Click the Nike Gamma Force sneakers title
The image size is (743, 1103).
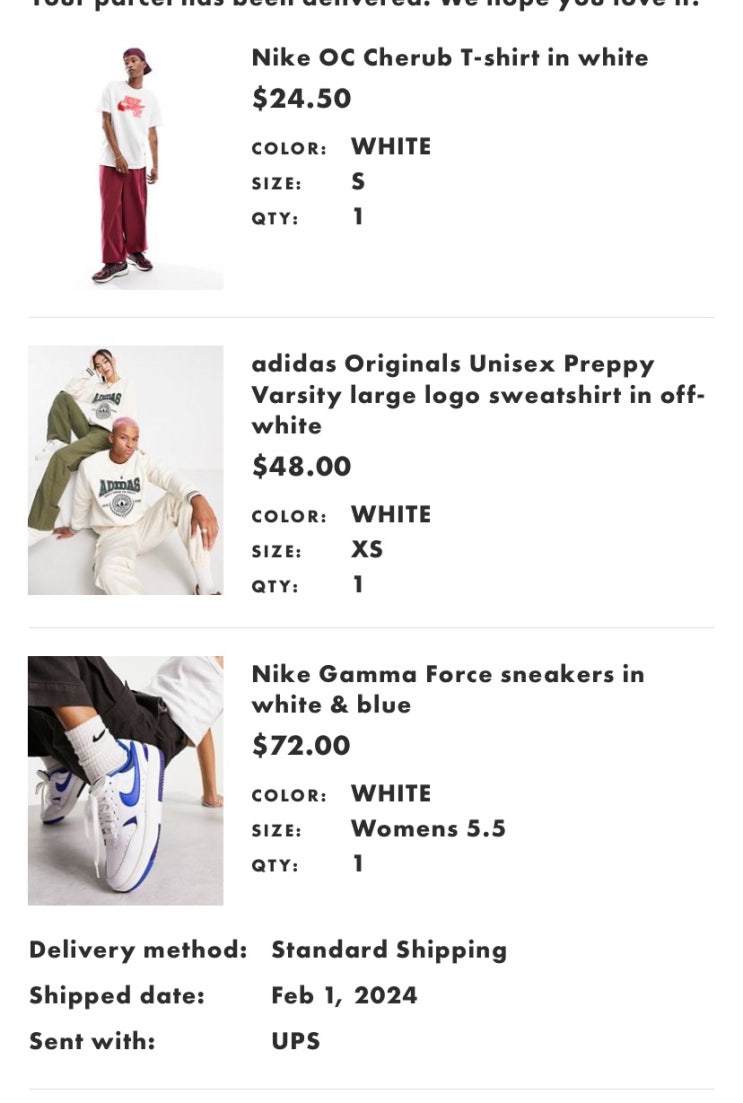pyautogui.click(x=448, y=689)
